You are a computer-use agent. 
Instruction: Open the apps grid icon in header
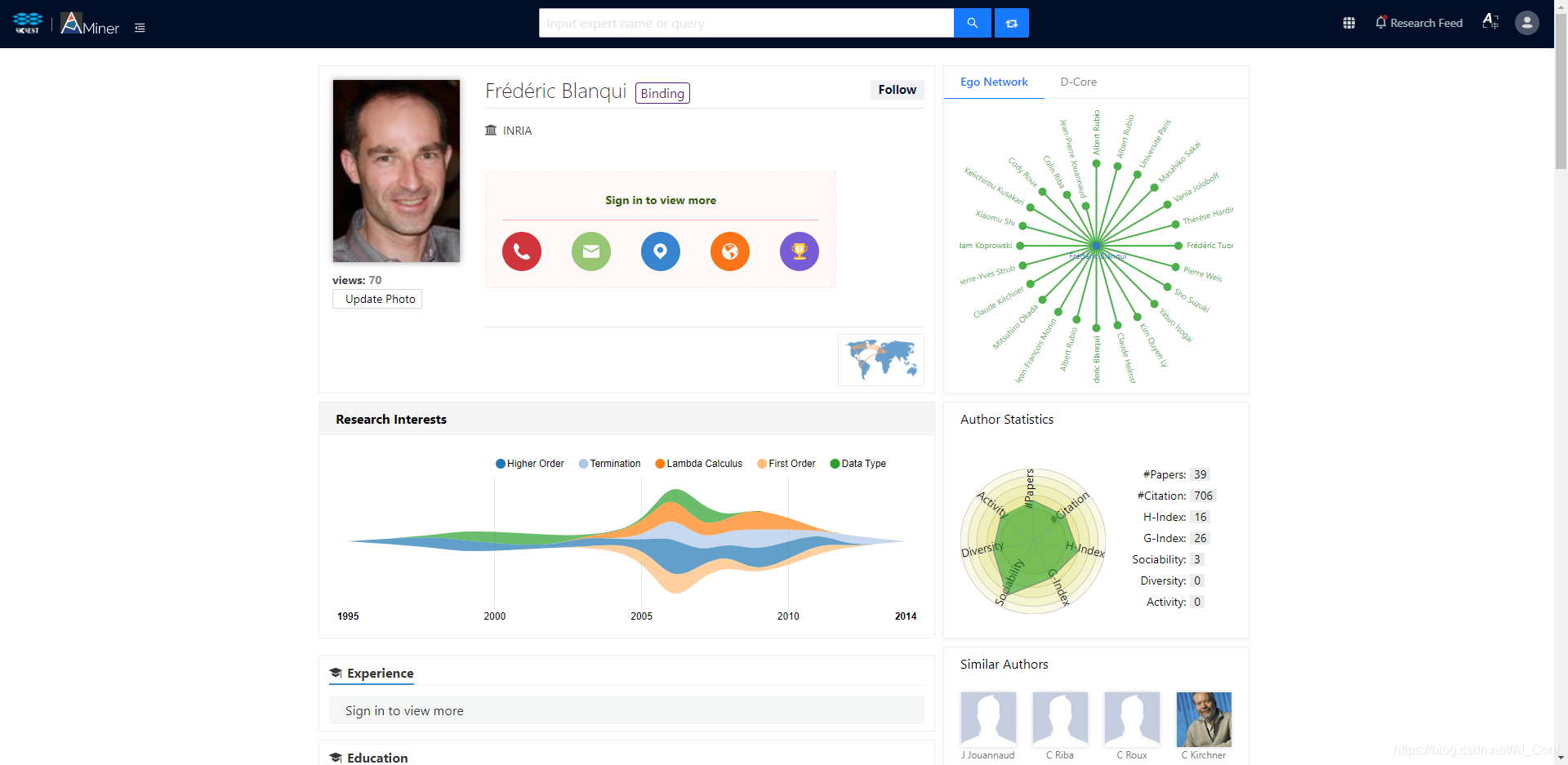click(x=1349, y=23)
